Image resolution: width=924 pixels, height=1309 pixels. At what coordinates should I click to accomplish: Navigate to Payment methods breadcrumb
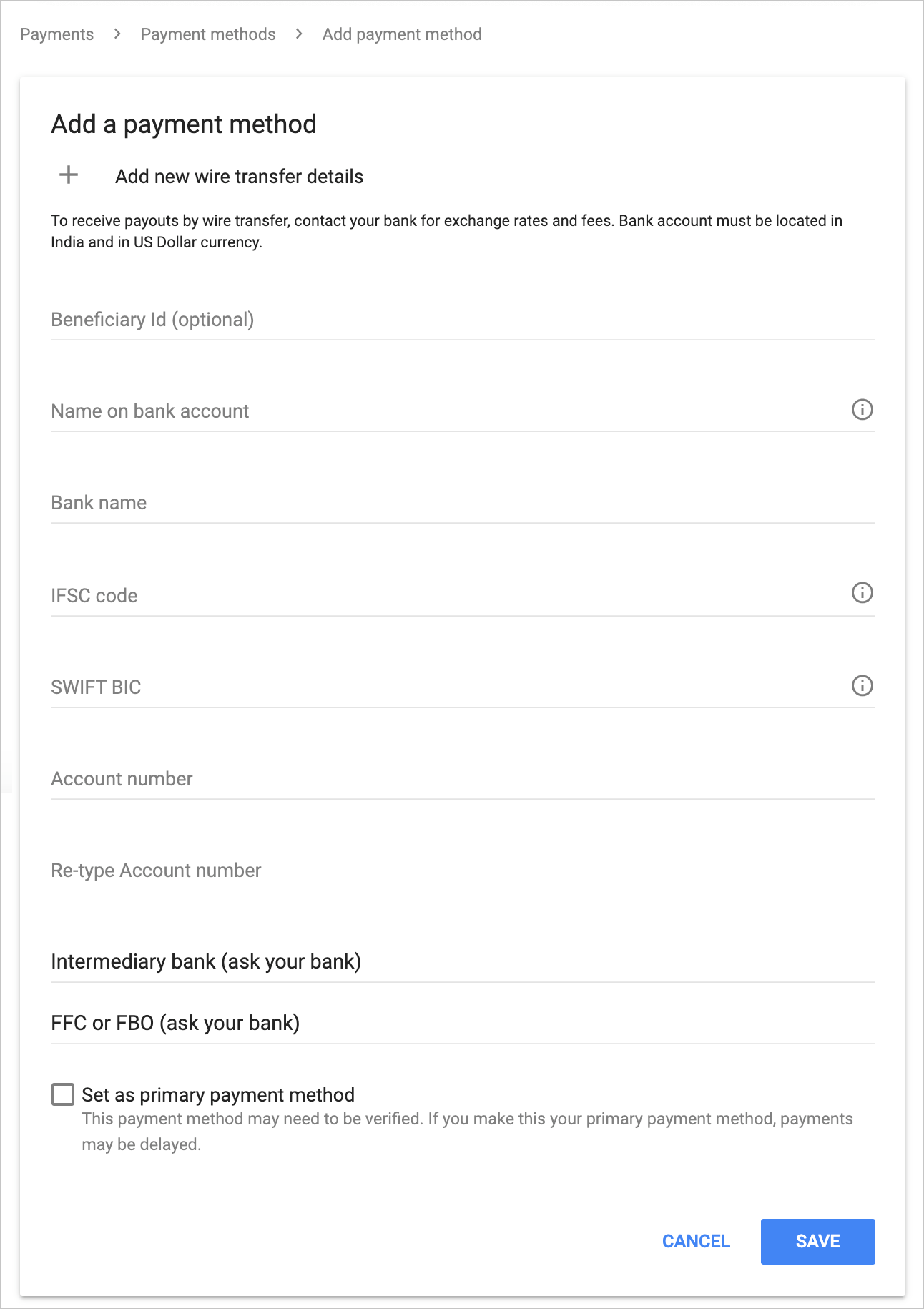click(x=207, y=34)
